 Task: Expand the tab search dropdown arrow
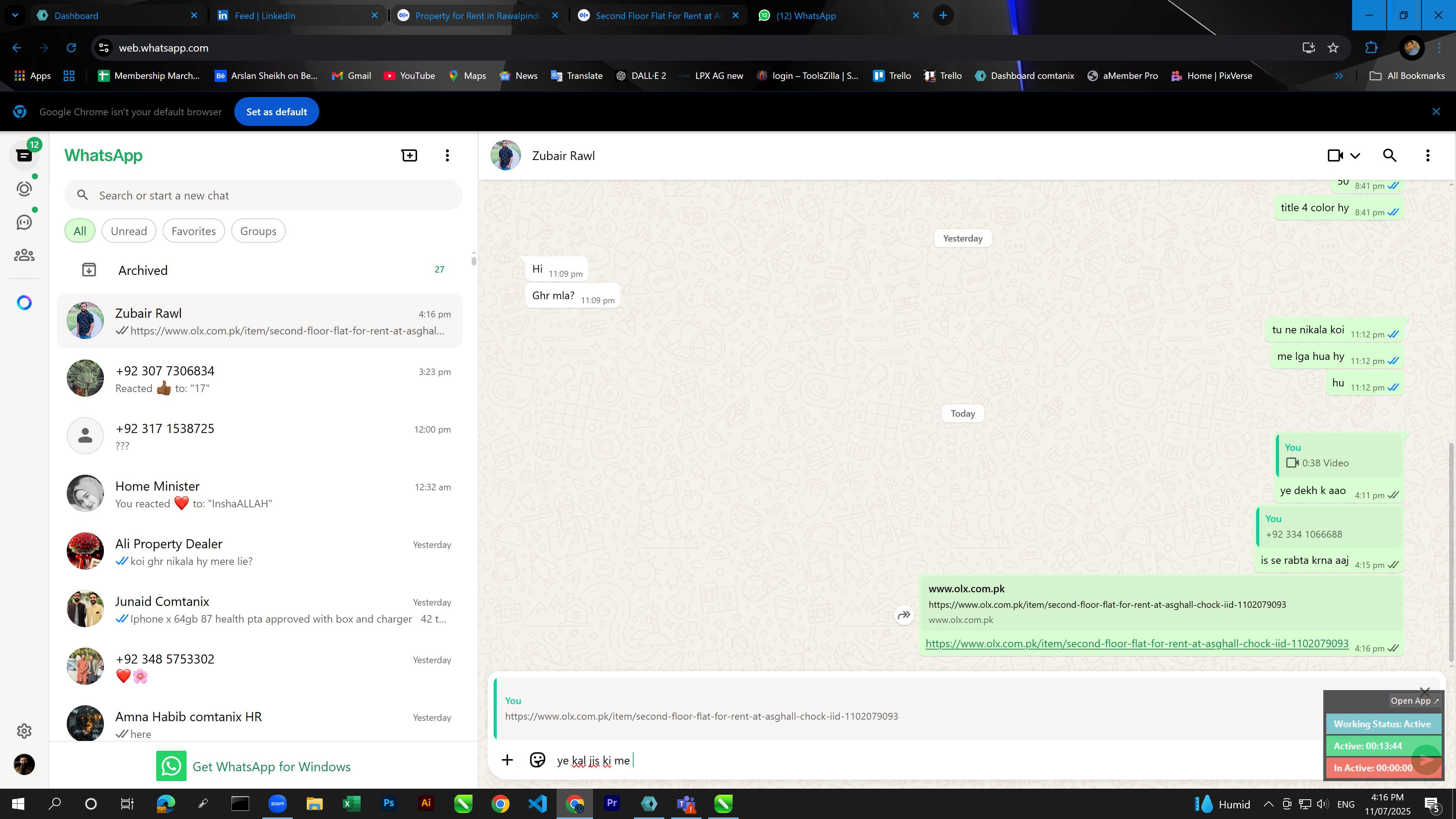pos(15,16)
